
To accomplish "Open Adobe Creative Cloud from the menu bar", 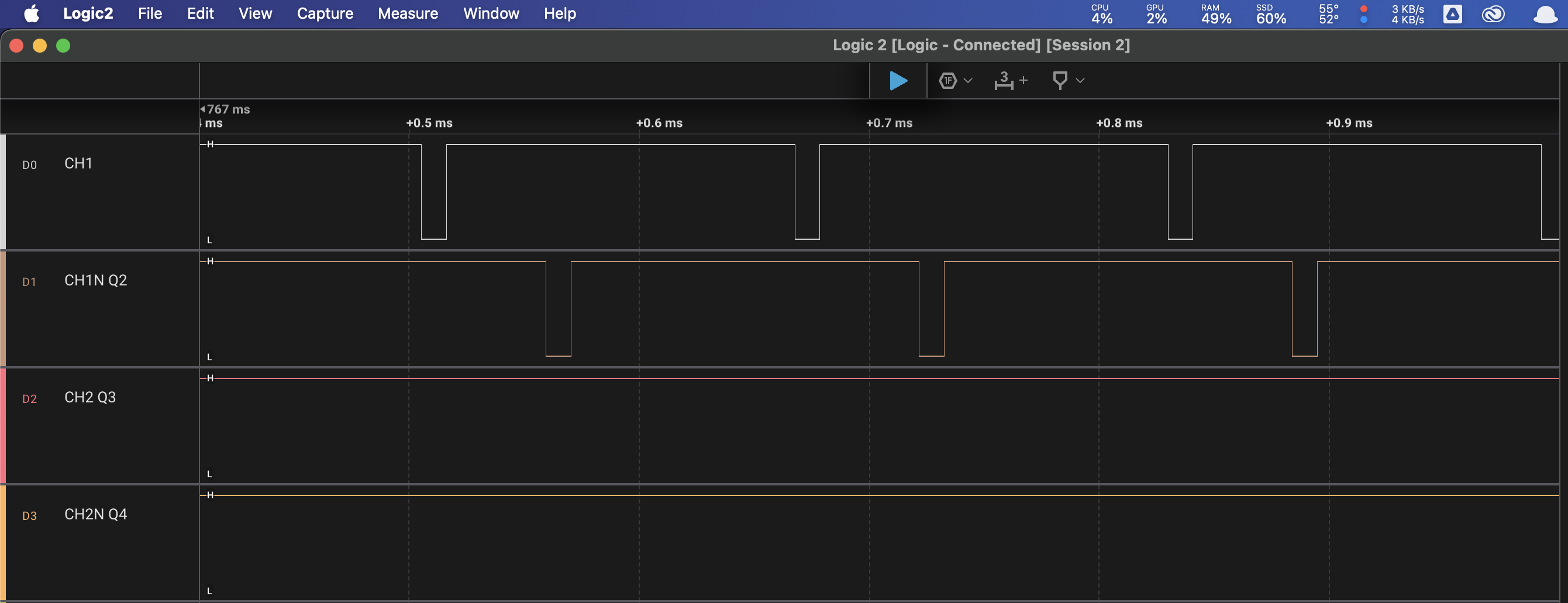I will click(x=1494, y=14).
